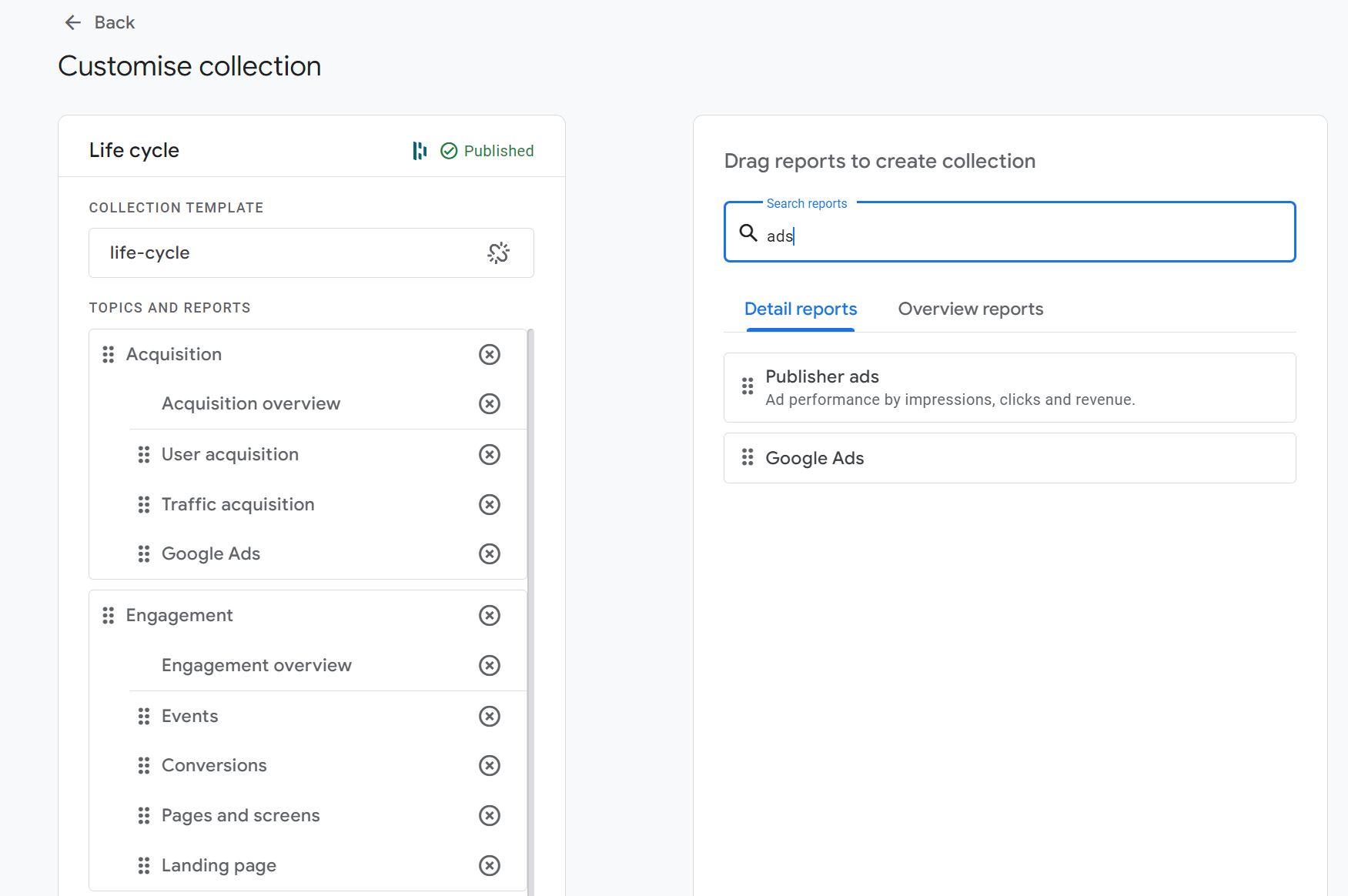1348x896 pixels.
Task: Remove the Pages and screens report
Action: [490, 815]
